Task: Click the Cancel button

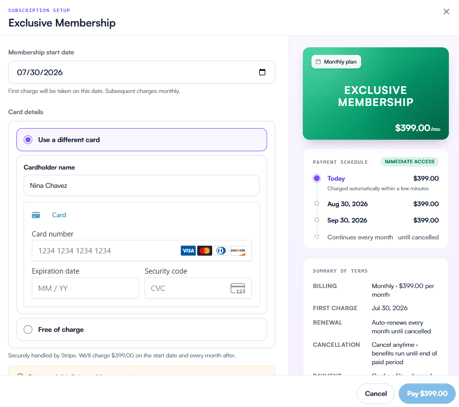Action: pos(376,394)
